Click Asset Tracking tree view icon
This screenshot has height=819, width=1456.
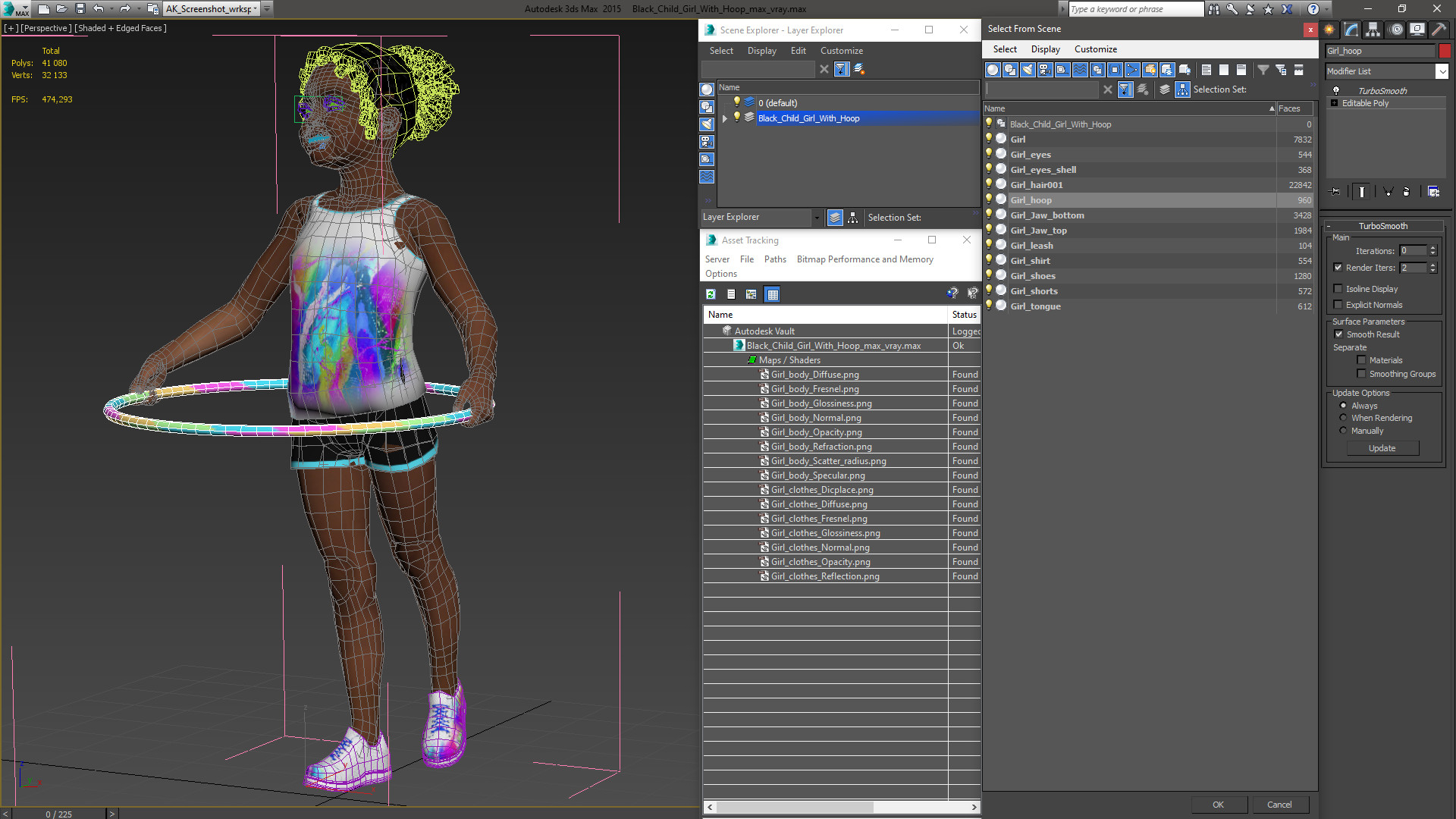click(752, 294)
